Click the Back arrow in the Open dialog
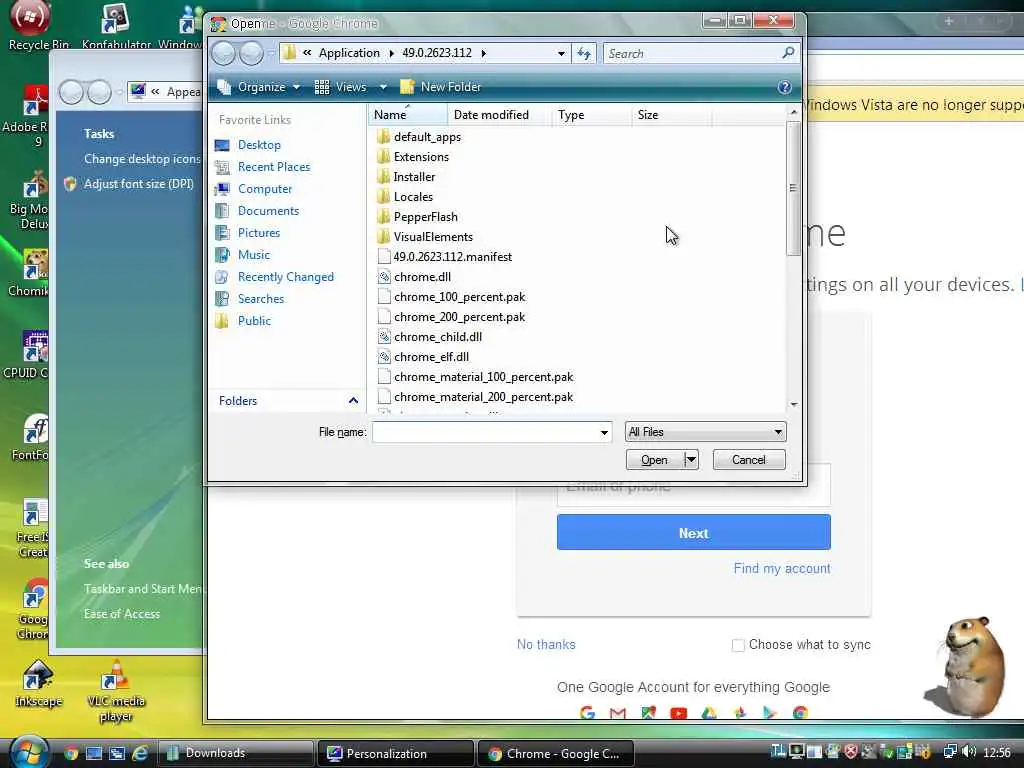Screen dimensions: 1024x768 point(223,54)
